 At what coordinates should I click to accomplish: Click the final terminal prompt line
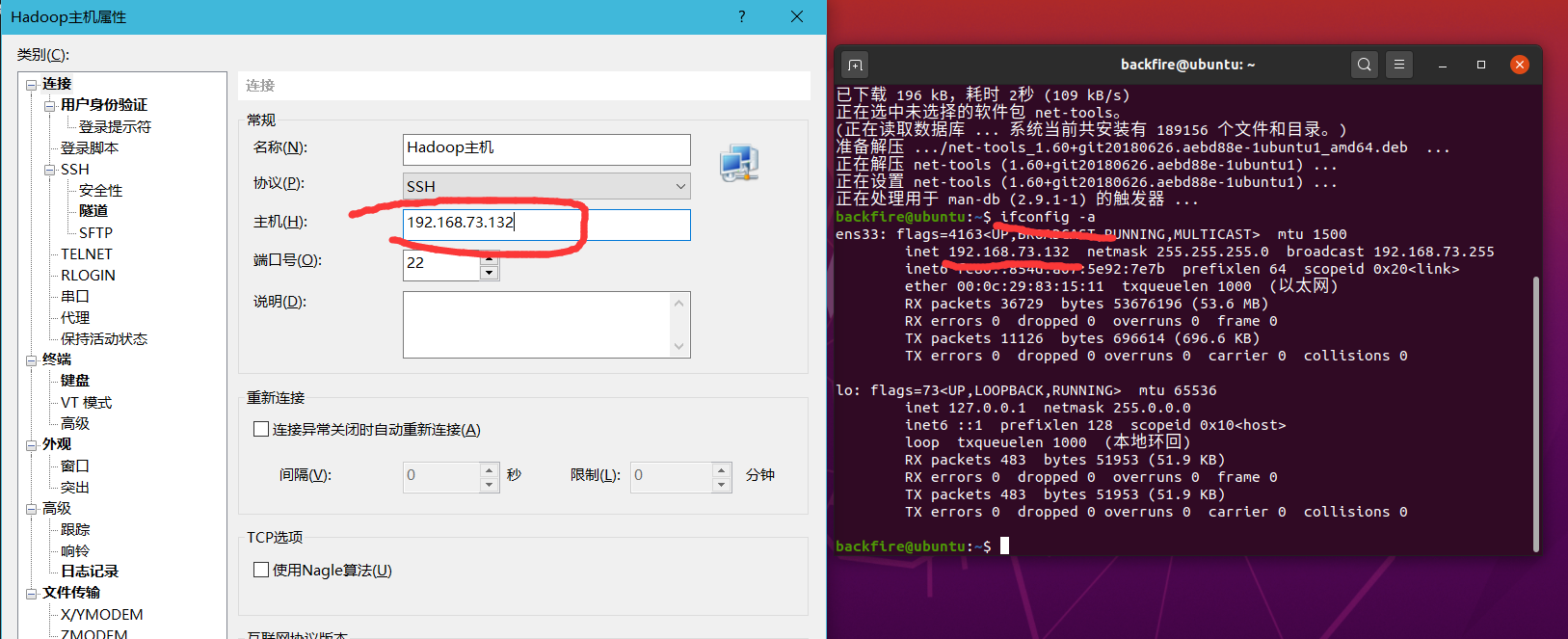click(x=922, y=546)
